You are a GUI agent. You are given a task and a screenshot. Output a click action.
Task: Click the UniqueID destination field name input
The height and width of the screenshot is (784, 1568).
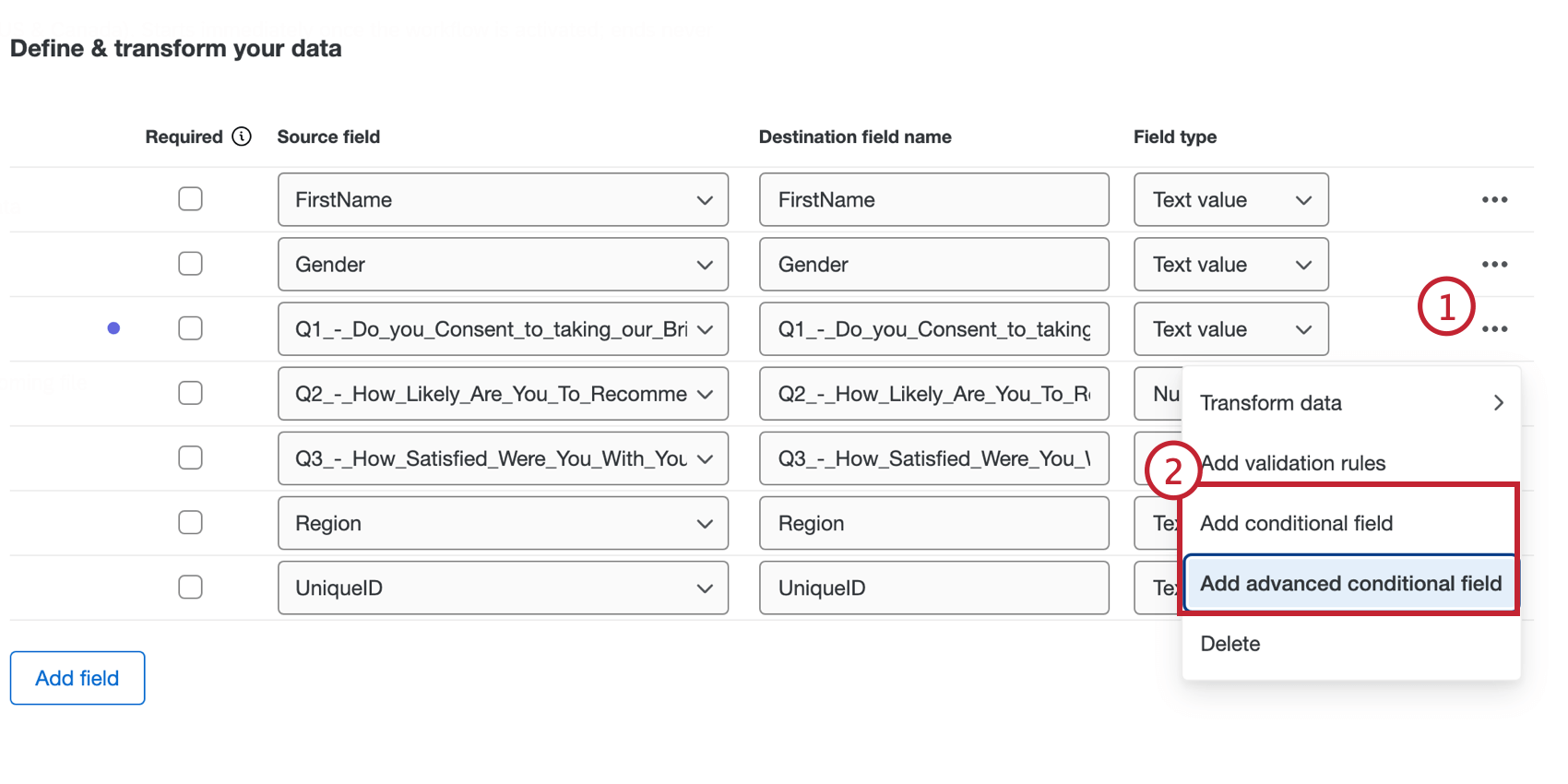933,588
